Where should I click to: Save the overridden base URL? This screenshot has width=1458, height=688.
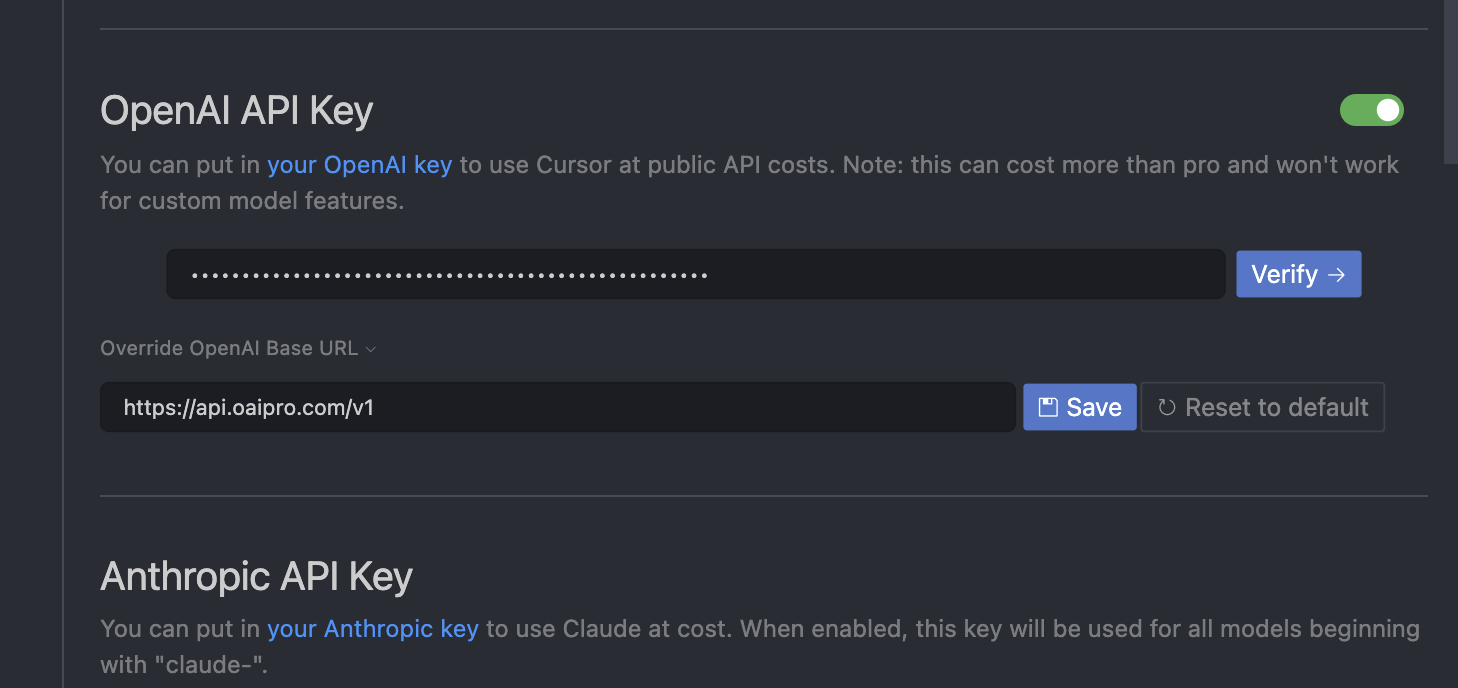coord(1080,407)
